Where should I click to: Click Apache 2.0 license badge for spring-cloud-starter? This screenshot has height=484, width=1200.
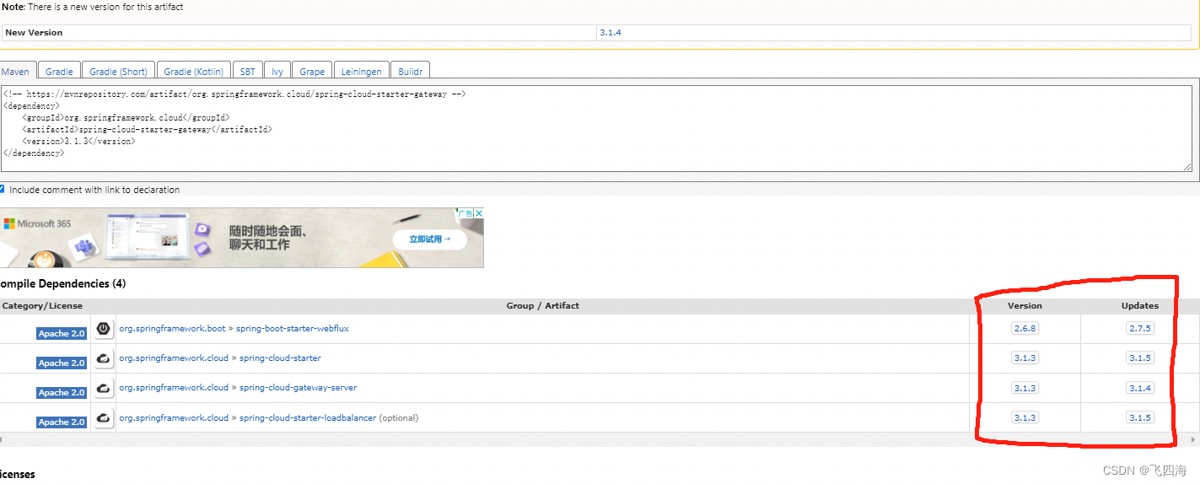tap(61, 363)
